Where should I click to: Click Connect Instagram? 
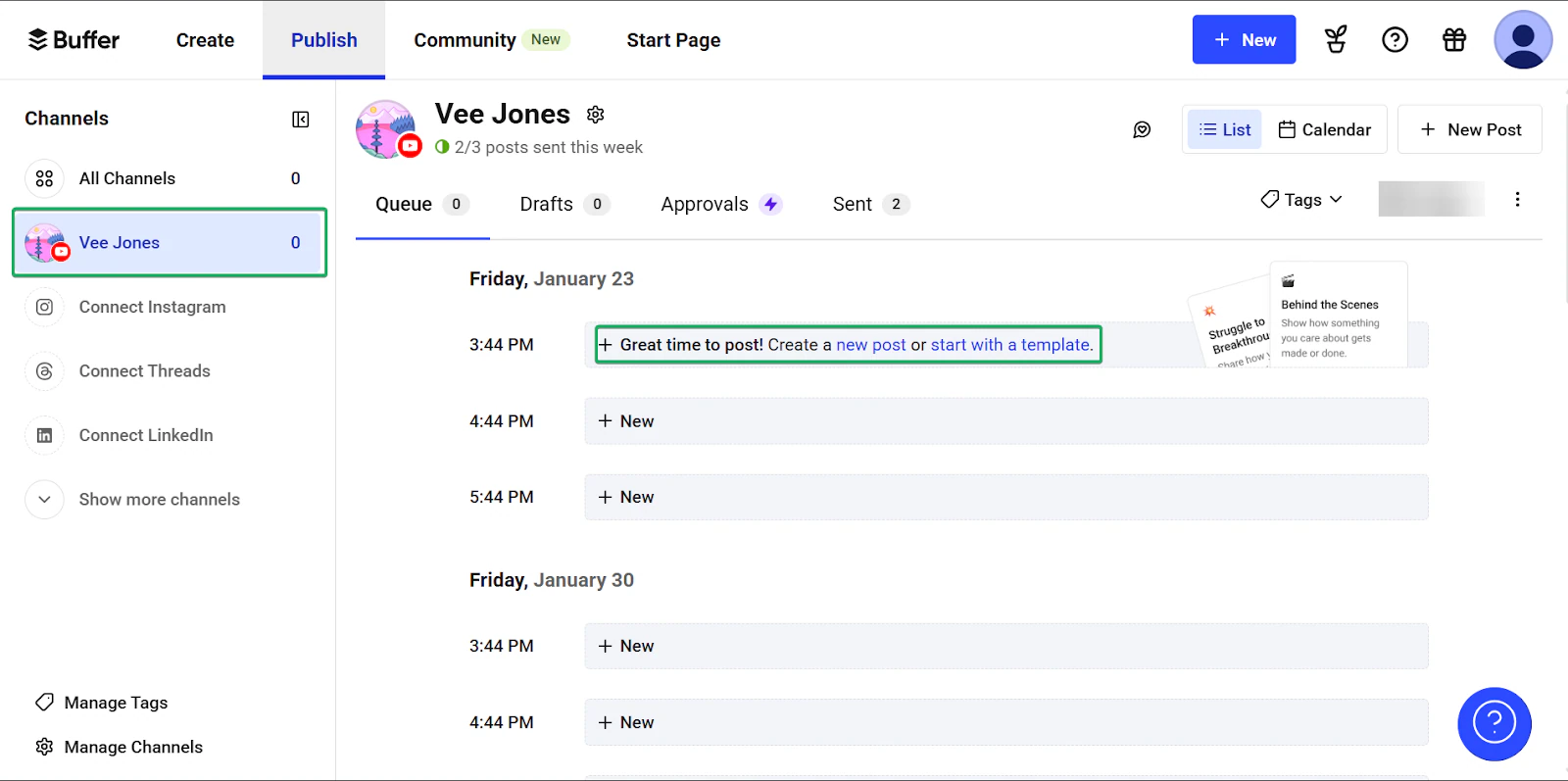(153, 307)
